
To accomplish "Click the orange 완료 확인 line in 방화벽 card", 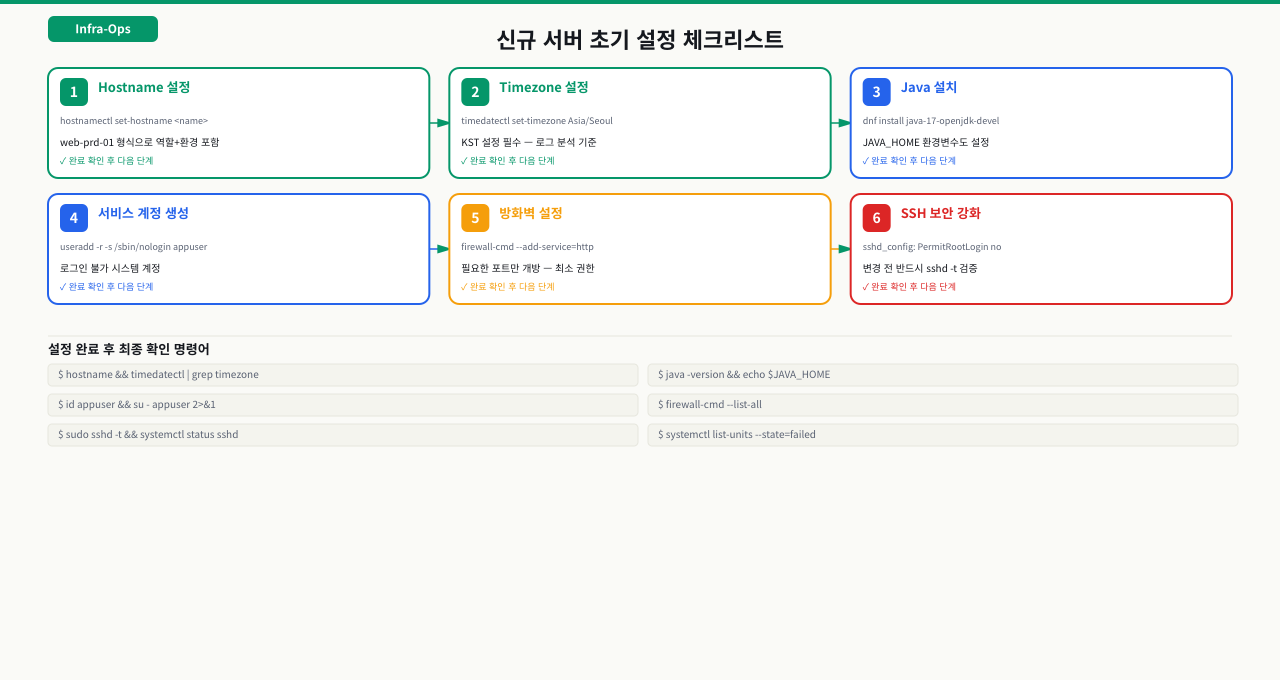I will click(508, 287).
